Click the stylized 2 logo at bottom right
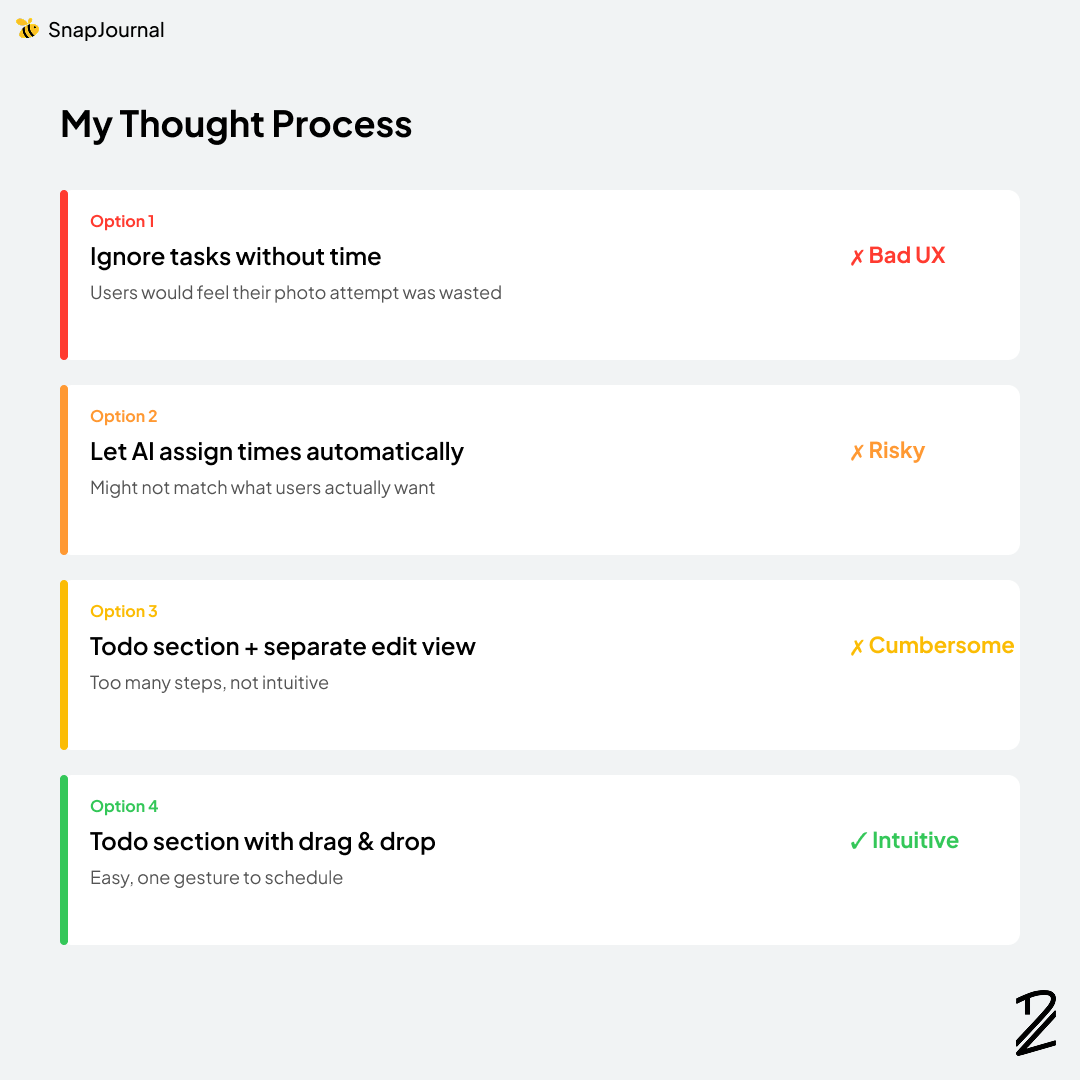 point(1036,1022)
